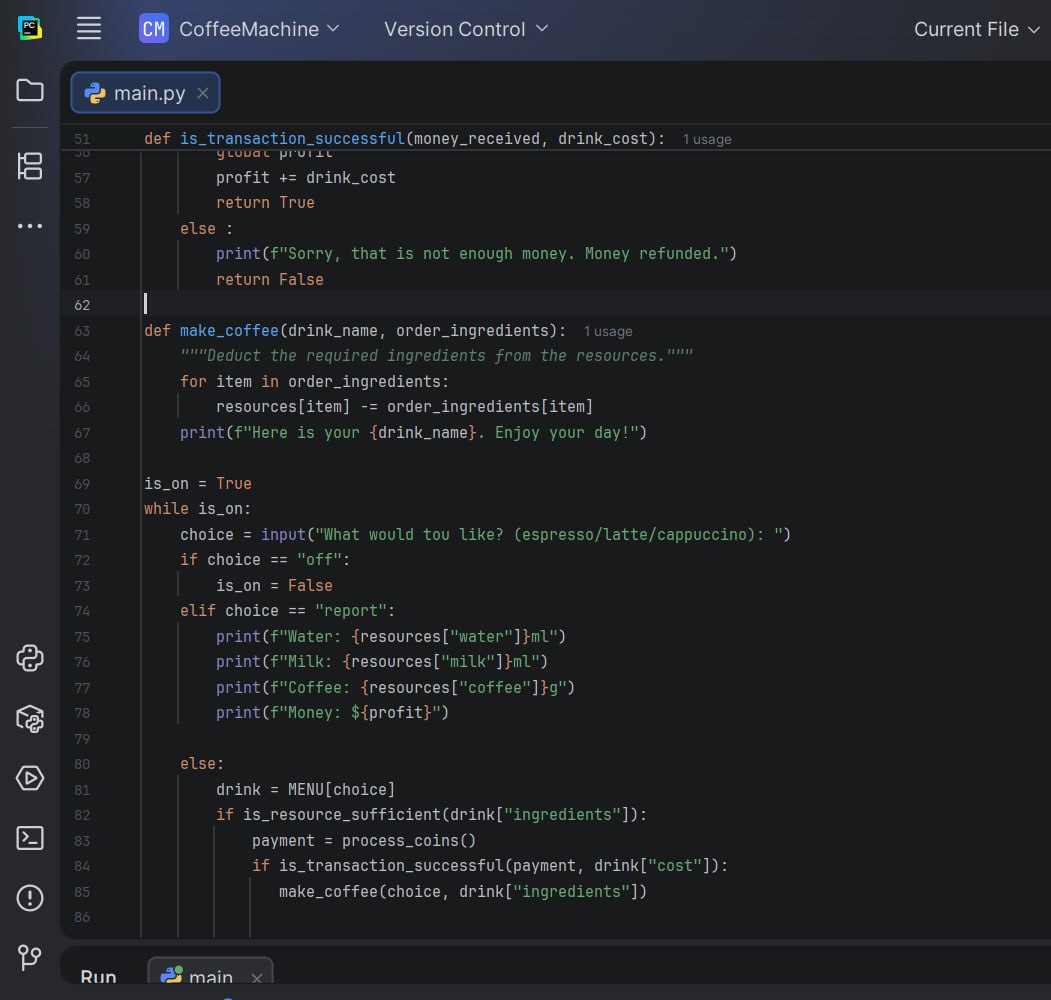Image resolution: width=1051 pixels, height=1000 pixels.
Task: Open the Project tool window folder icon
Action: (x=29, y=90)
